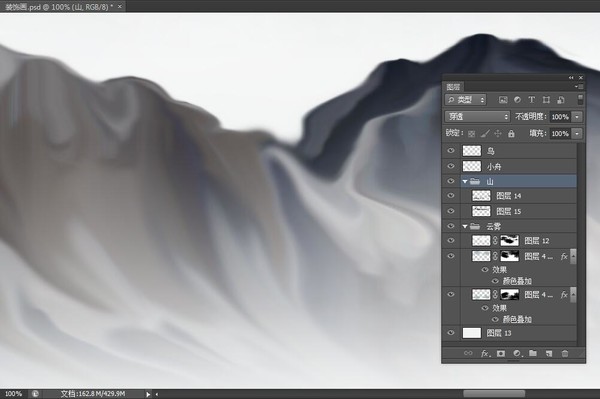Close the 装饰画.psd document tab
Image resolution: width=600 pixels, height=399 pixels.
pyautogui.click(x=120, y=7)
